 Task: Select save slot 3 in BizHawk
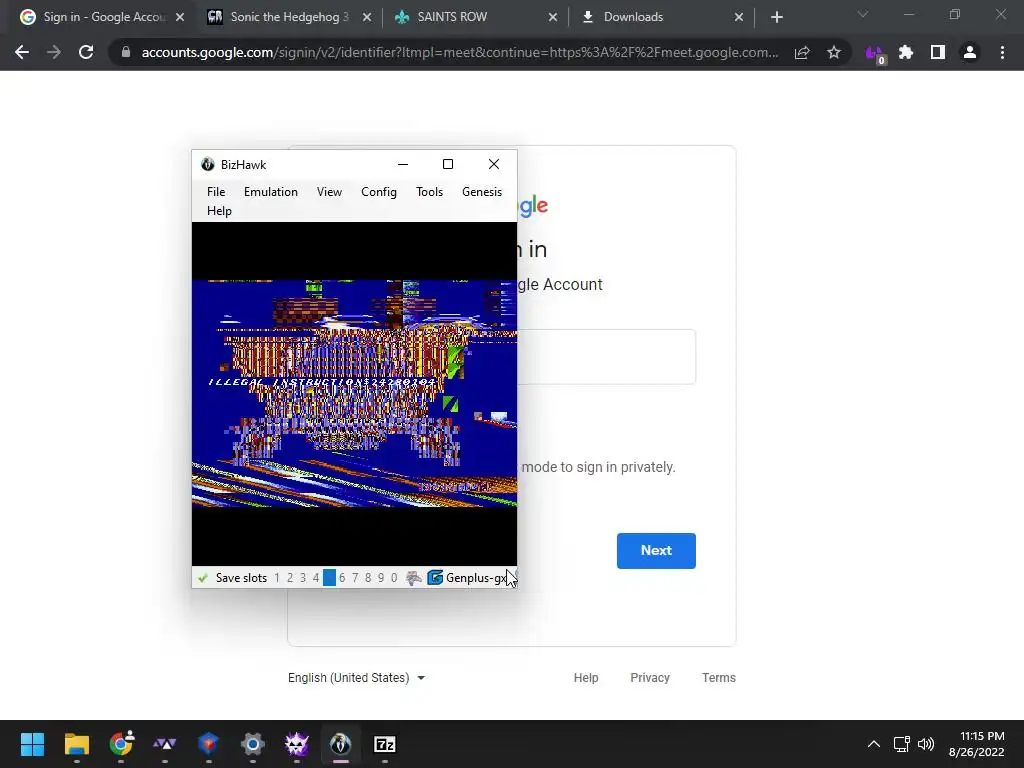[303, 578]
